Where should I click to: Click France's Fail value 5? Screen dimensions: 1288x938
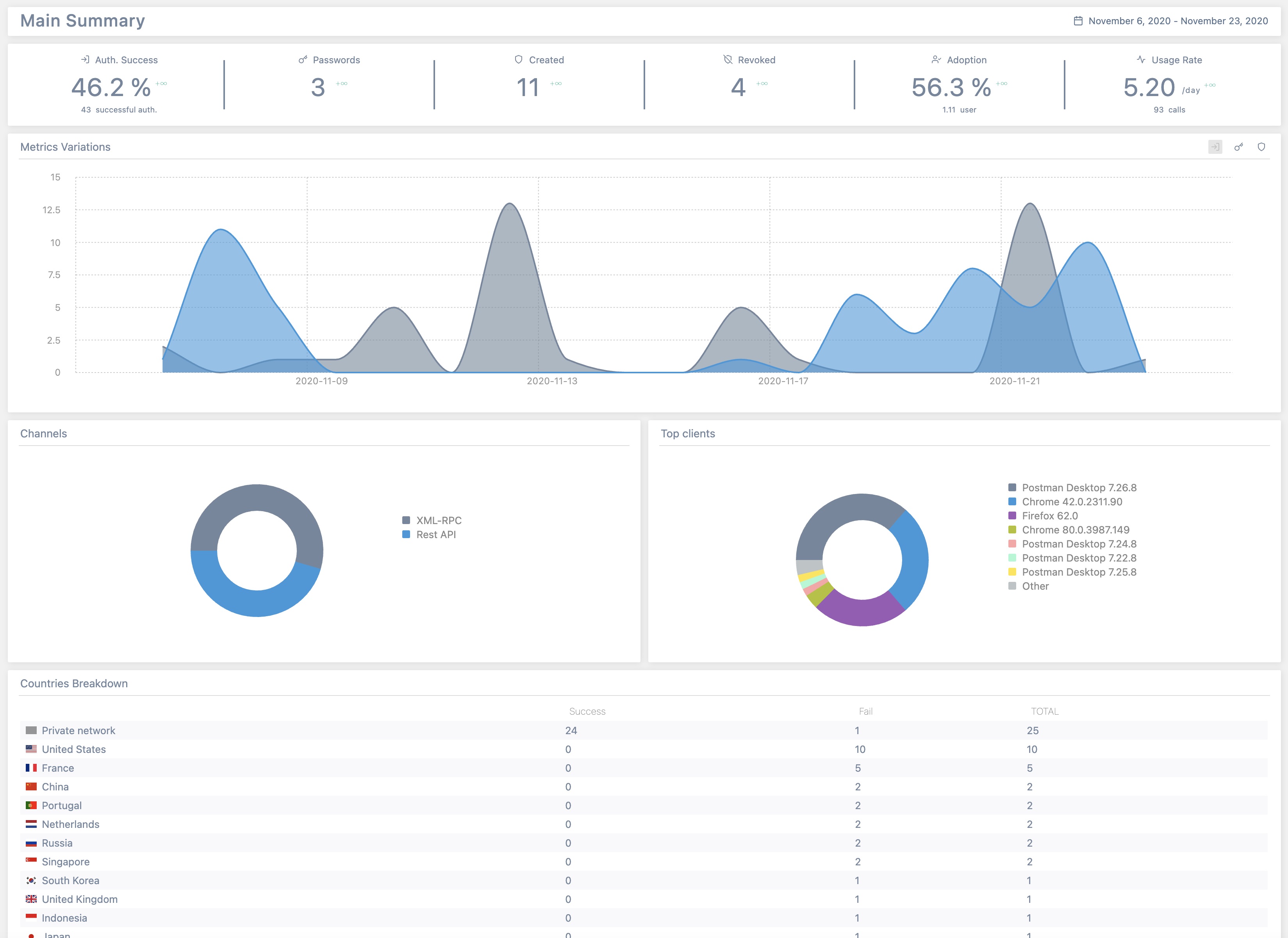[x=858, y=768]
